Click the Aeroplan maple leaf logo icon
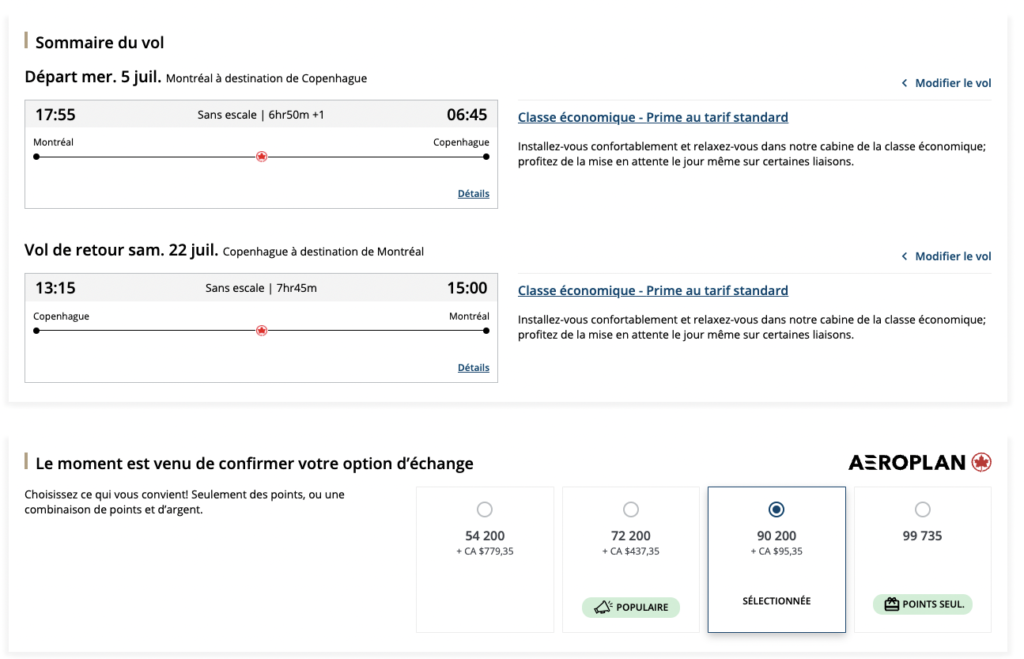The image size is (1024, 659). 981,462
